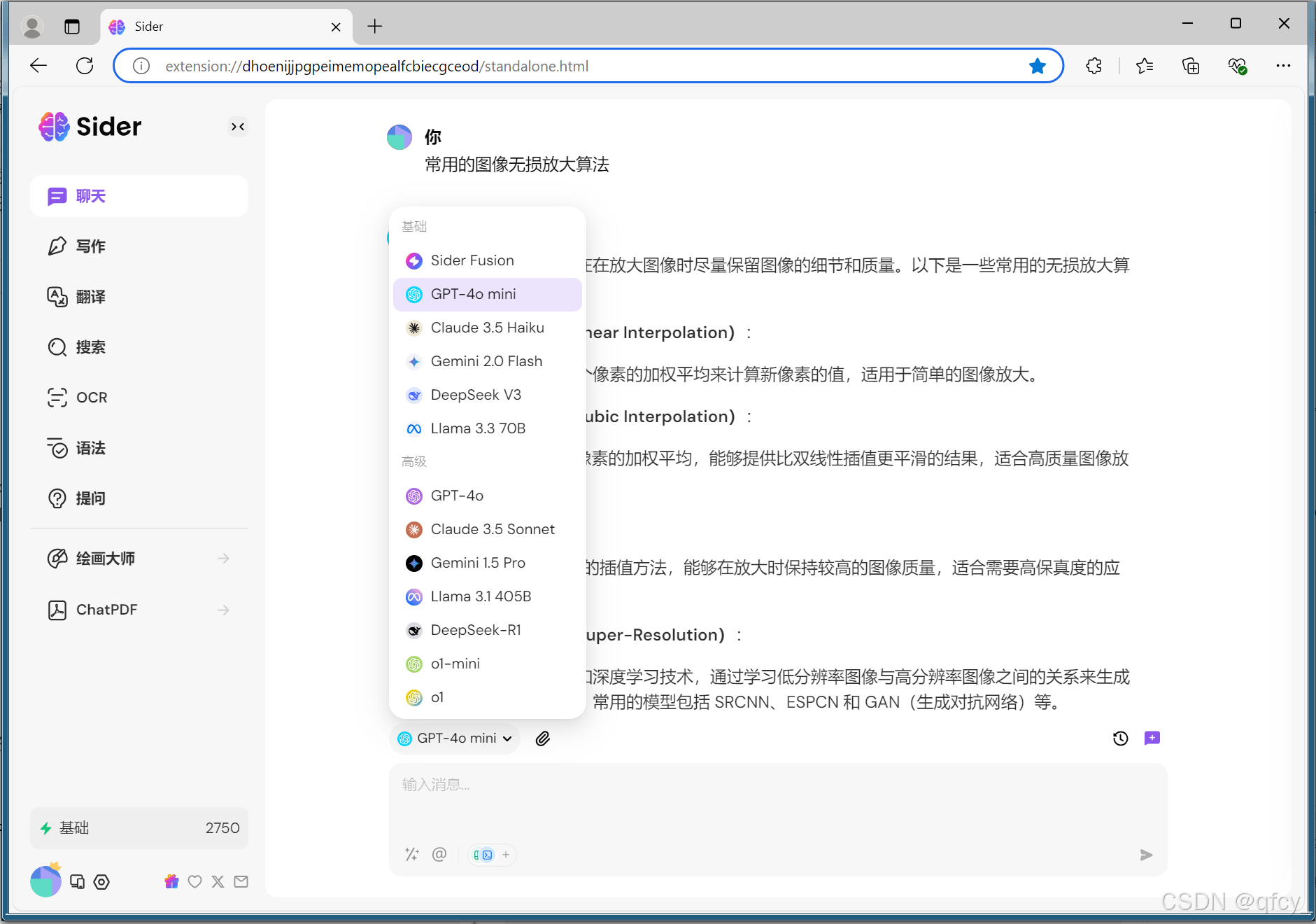1316x924 pixels.
Task: Select o1 model
Action: point(488,697)
